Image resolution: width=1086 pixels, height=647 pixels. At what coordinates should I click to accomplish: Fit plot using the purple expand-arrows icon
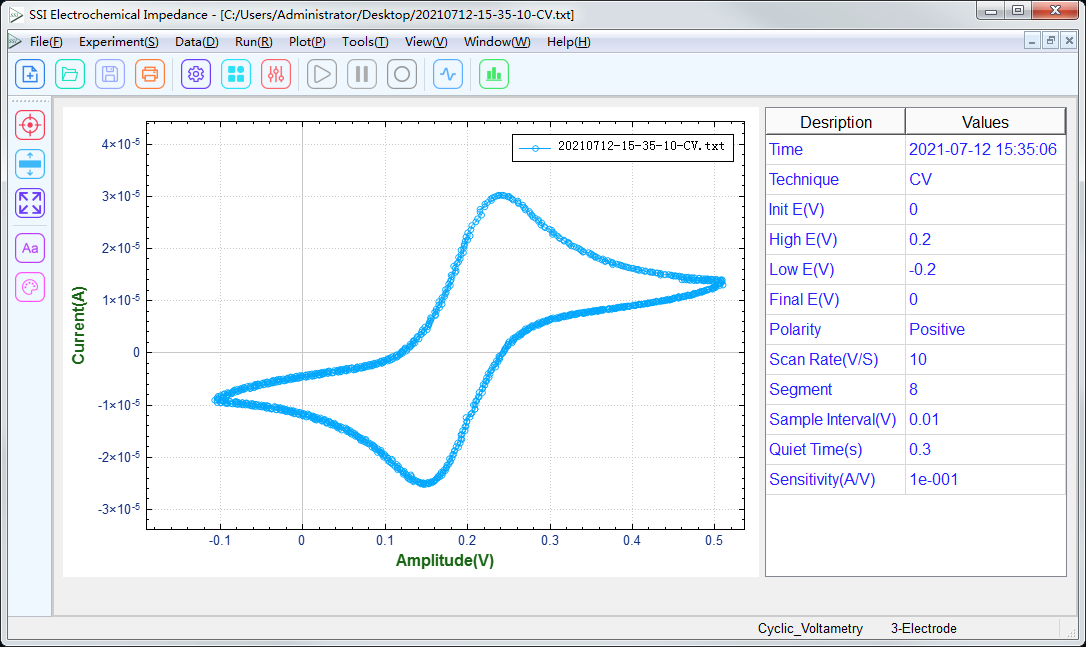pos(30,203)
